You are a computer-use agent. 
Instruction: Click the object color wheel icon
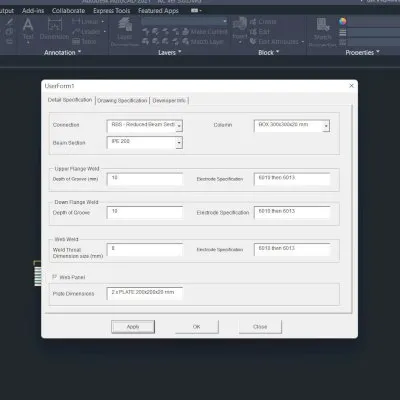tap(343, 22)
